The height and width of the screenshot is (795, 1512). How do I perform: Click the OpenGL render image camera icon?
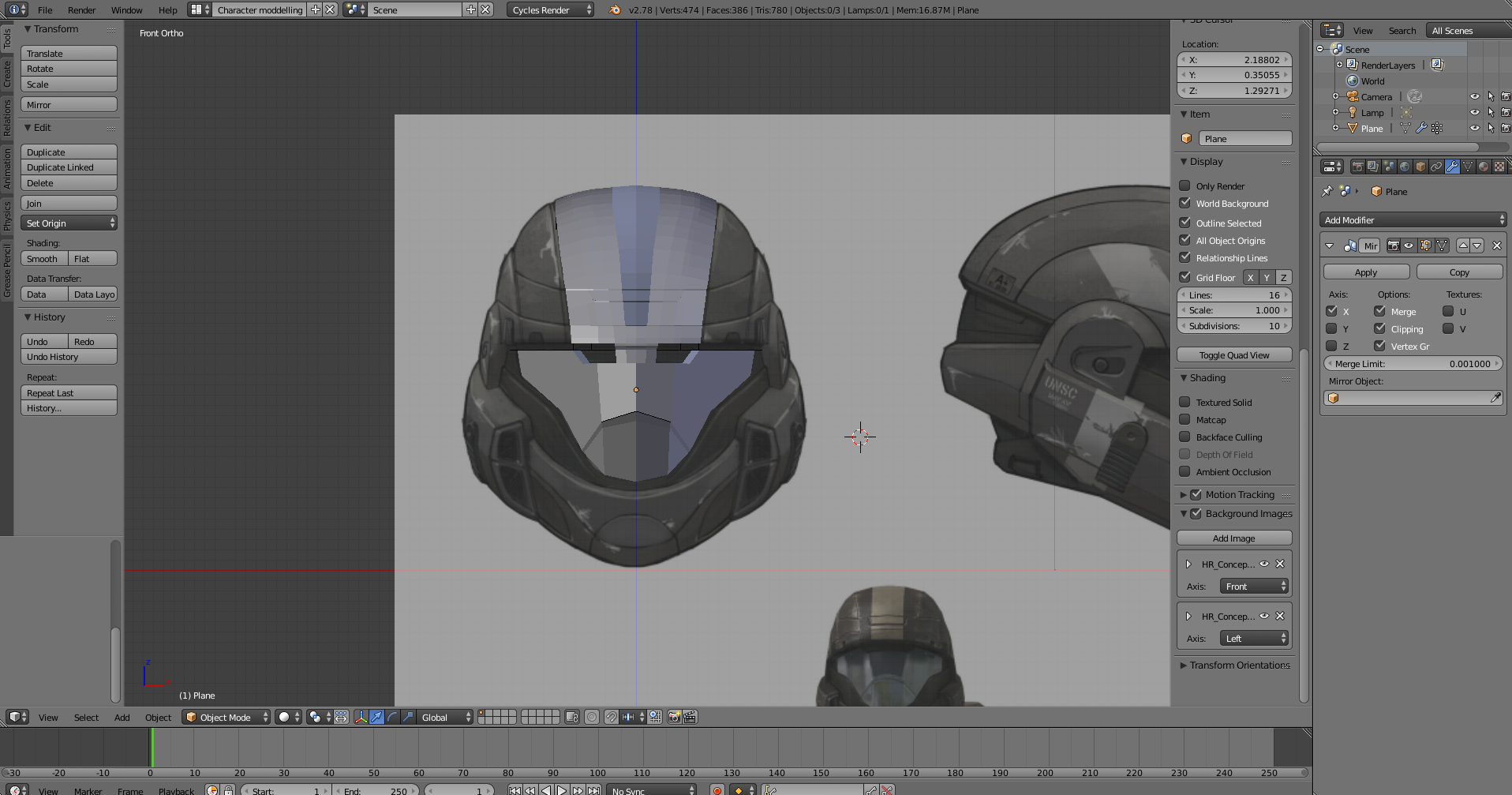coord(674,717)
